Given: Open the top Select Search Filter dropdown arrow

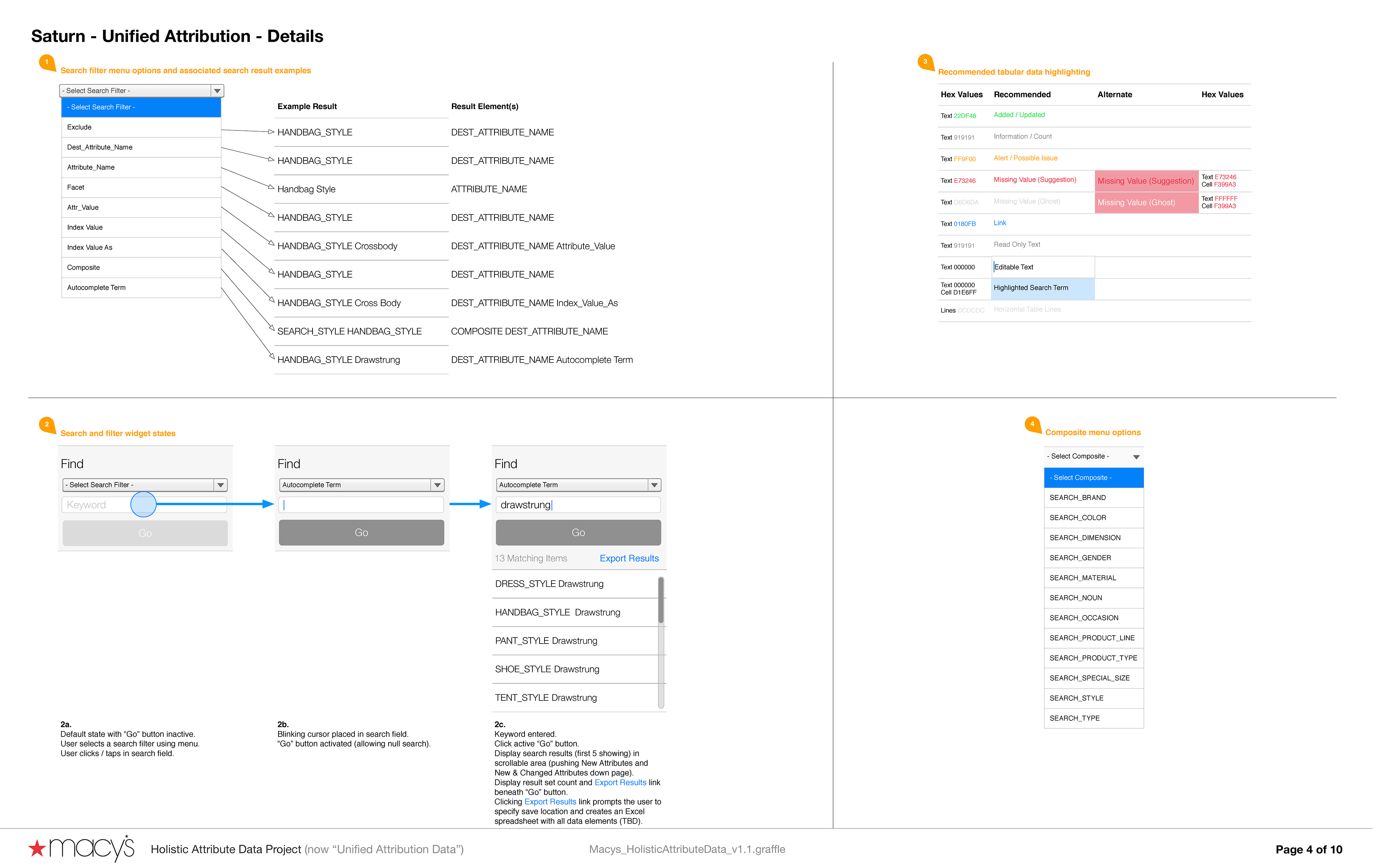Looking at the screenshot, I should [217, 91].
